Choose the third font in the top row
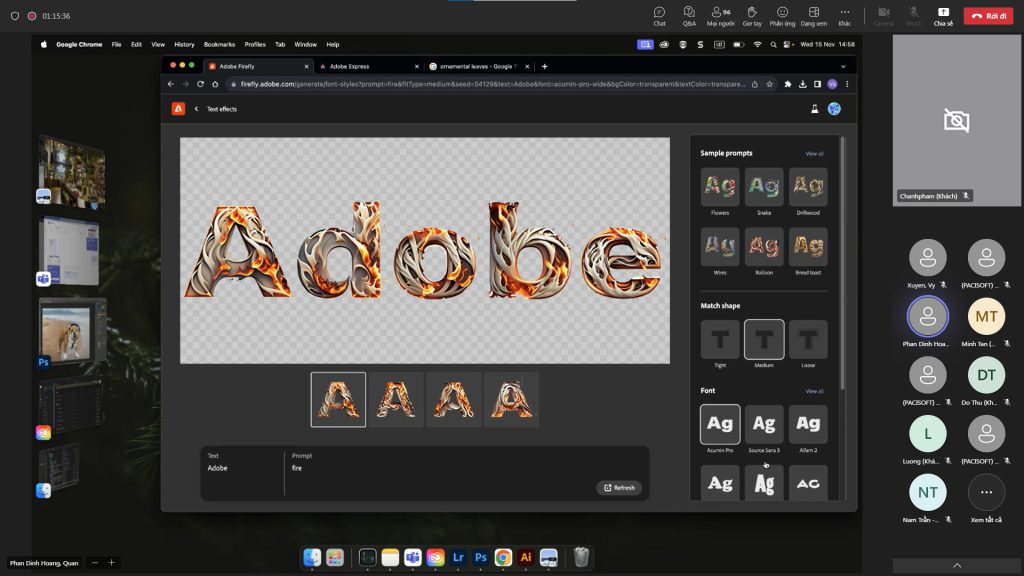The image size is (1024, 576). (x=808, y=424)
